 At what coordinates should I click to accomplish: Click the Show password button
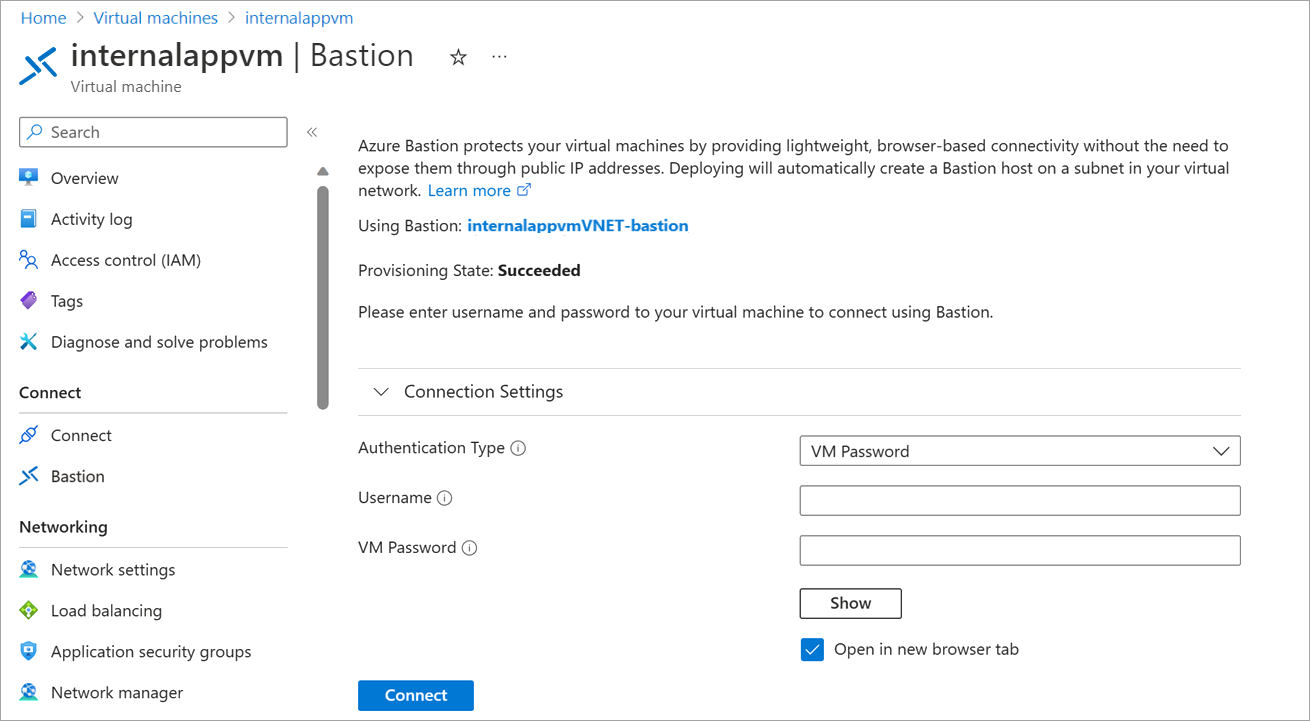851,603
